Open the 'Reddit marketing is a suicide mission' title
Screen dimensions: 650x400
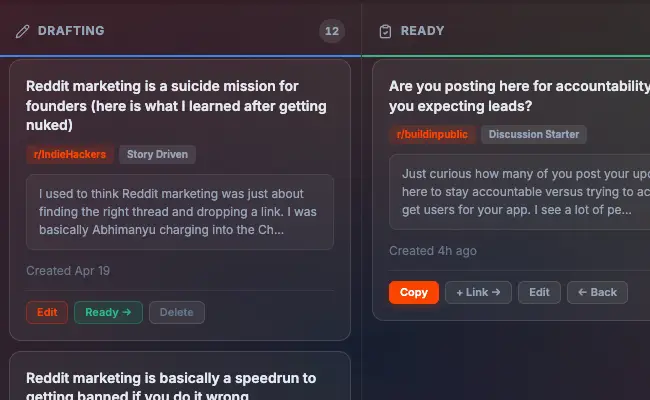coord(176,106)
